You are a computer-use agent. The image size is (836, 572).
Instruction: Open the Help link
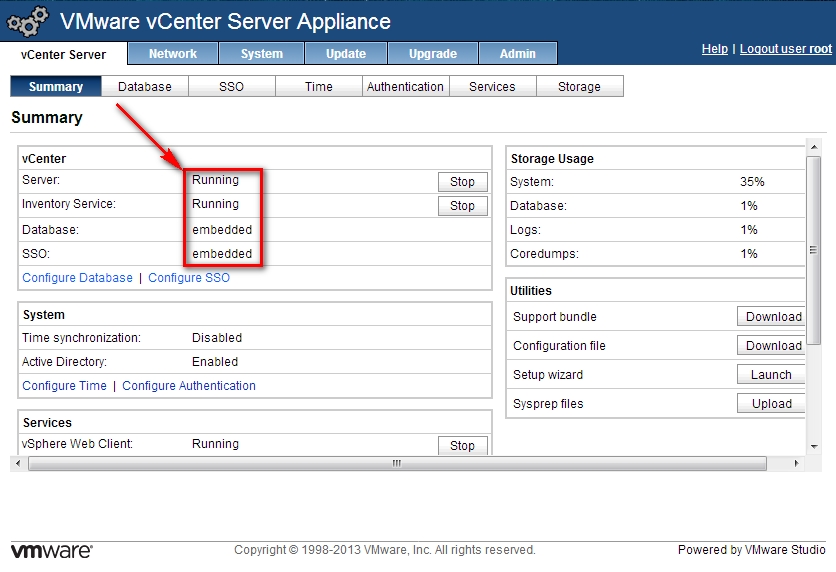coord(714,49)
